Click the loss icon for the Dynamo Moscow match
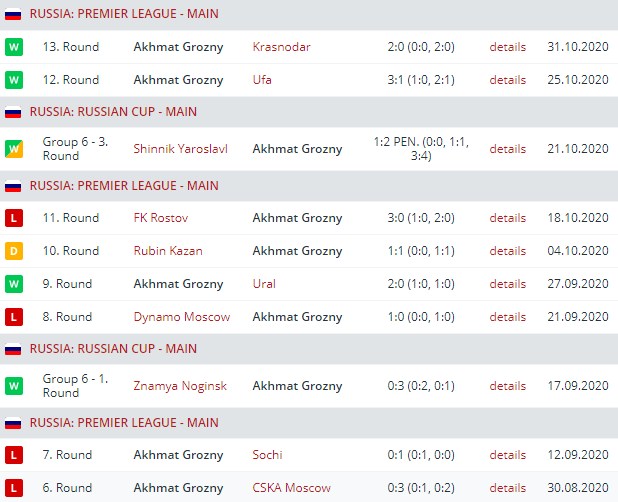Screen dimensions: 618x502 14,317
